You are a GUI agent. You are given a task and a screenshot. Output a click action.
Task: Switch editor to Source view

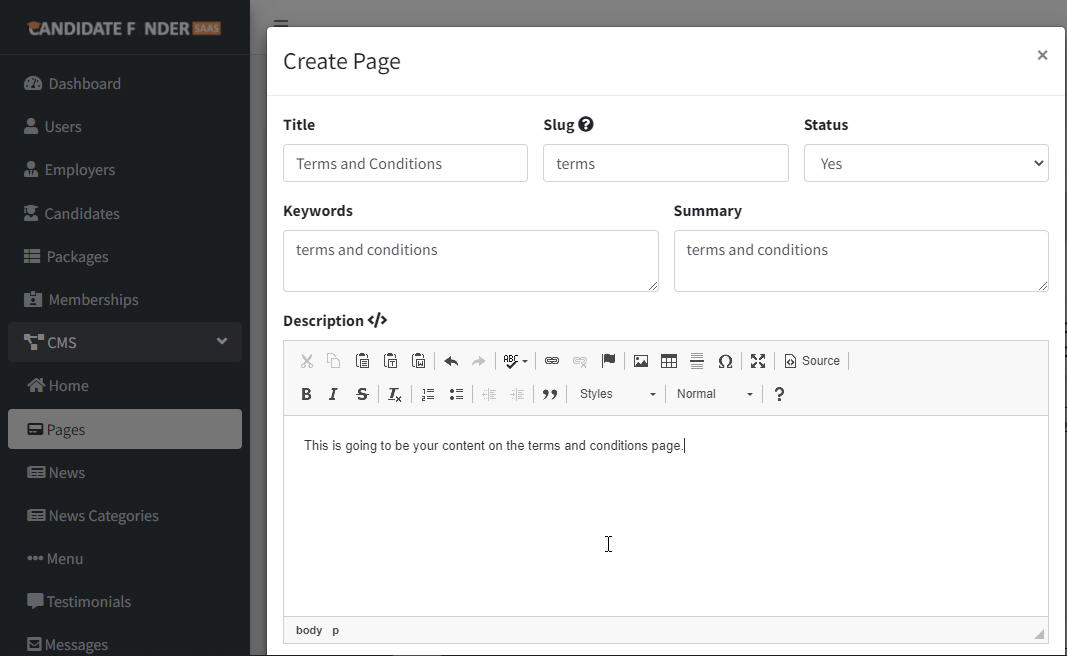click(x=812, y=361)
